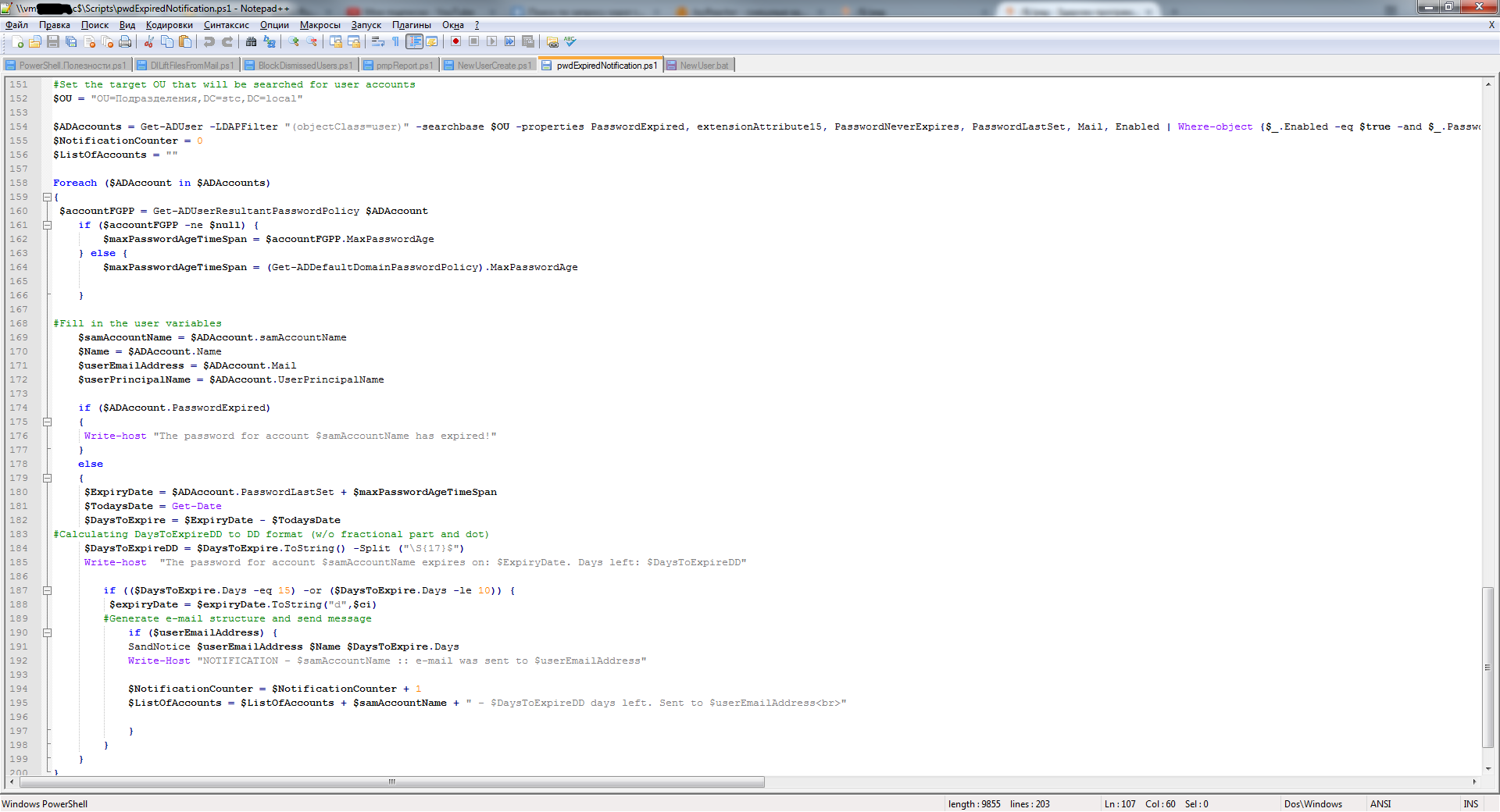Start macro recording with red circle icon

[x=455, y=42]
